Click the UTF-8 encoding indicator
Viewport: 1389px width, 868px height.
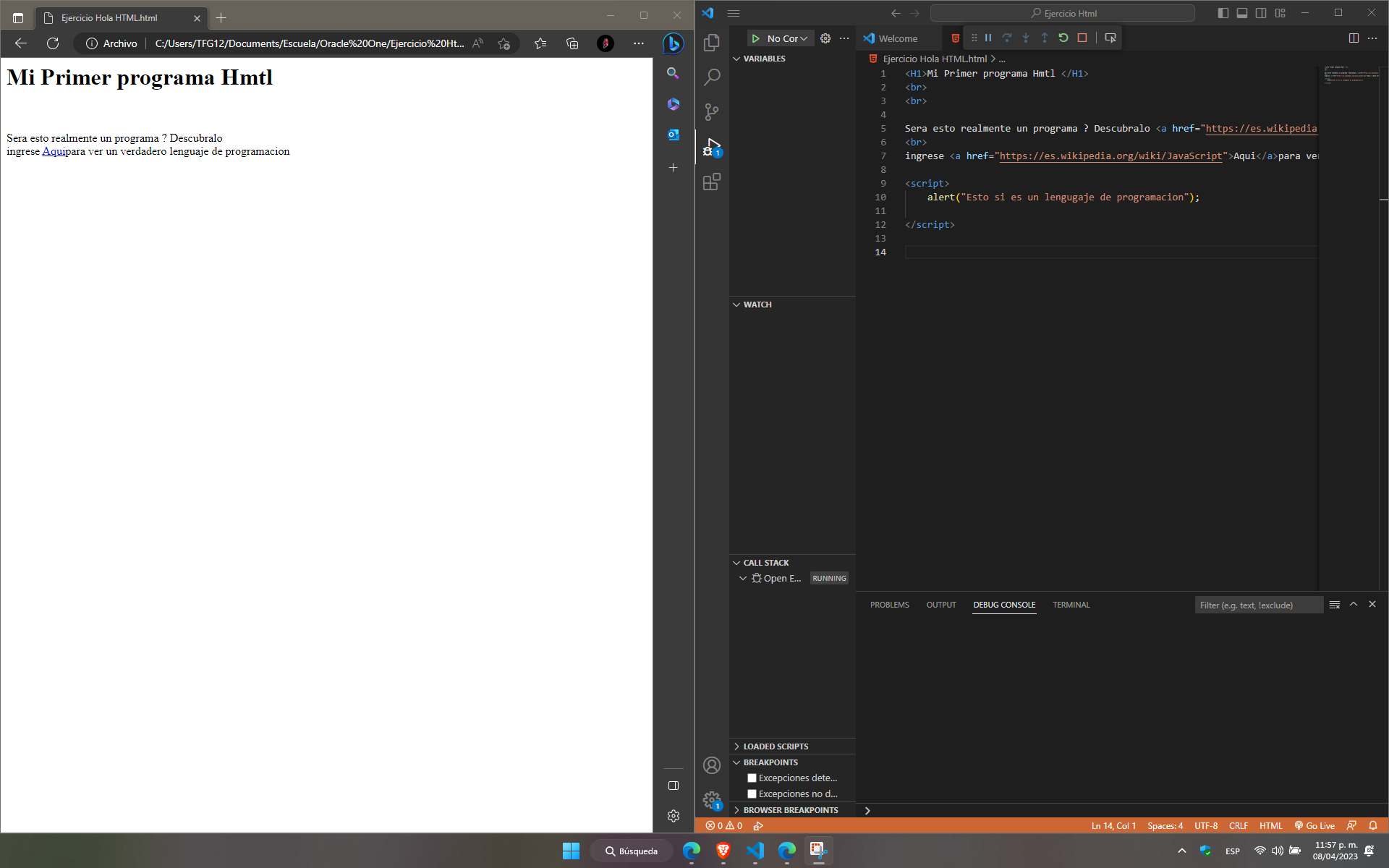point(1206,825)
